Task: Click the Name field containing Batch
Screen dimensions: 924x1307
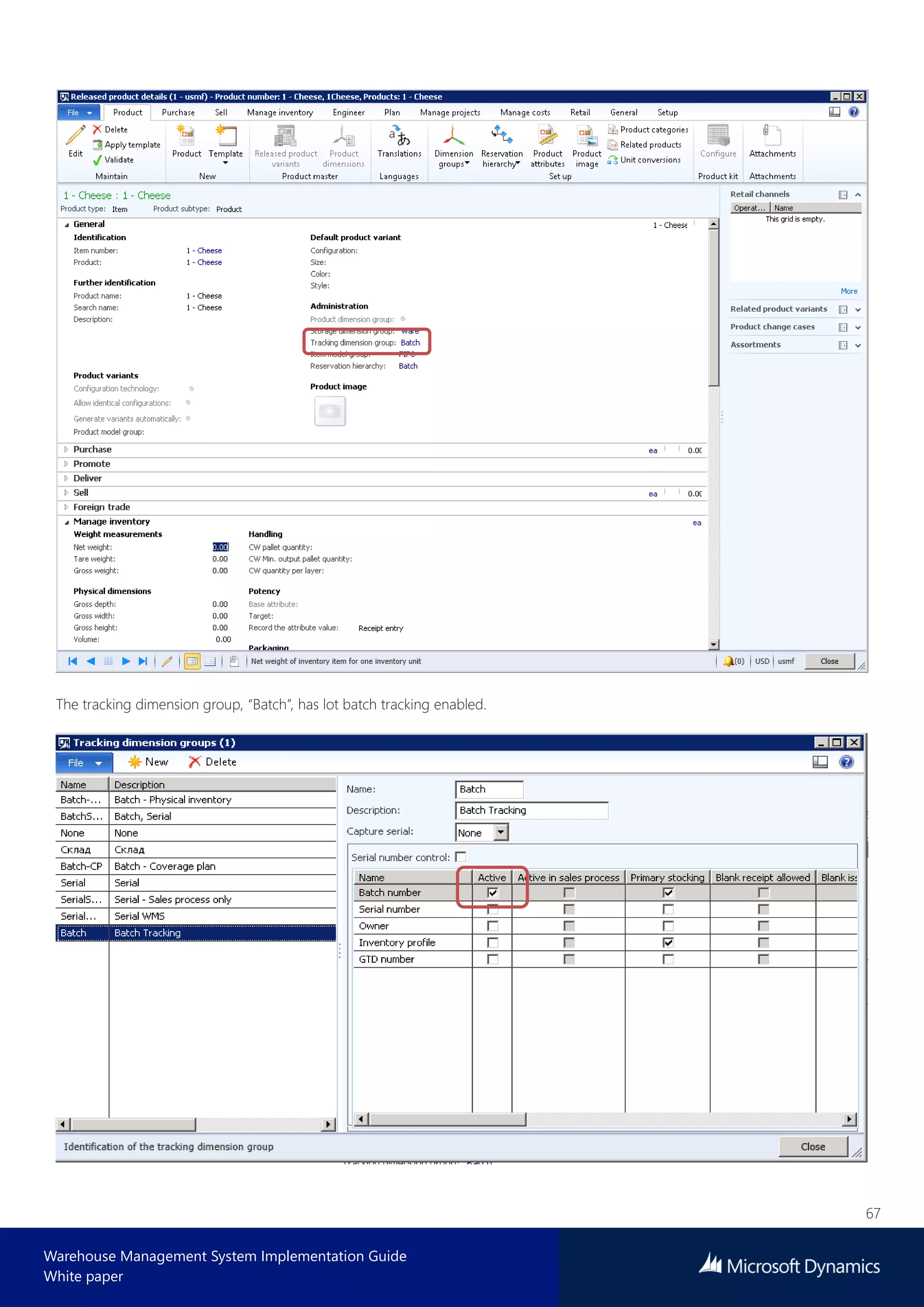Action: [x=489, y=789]
